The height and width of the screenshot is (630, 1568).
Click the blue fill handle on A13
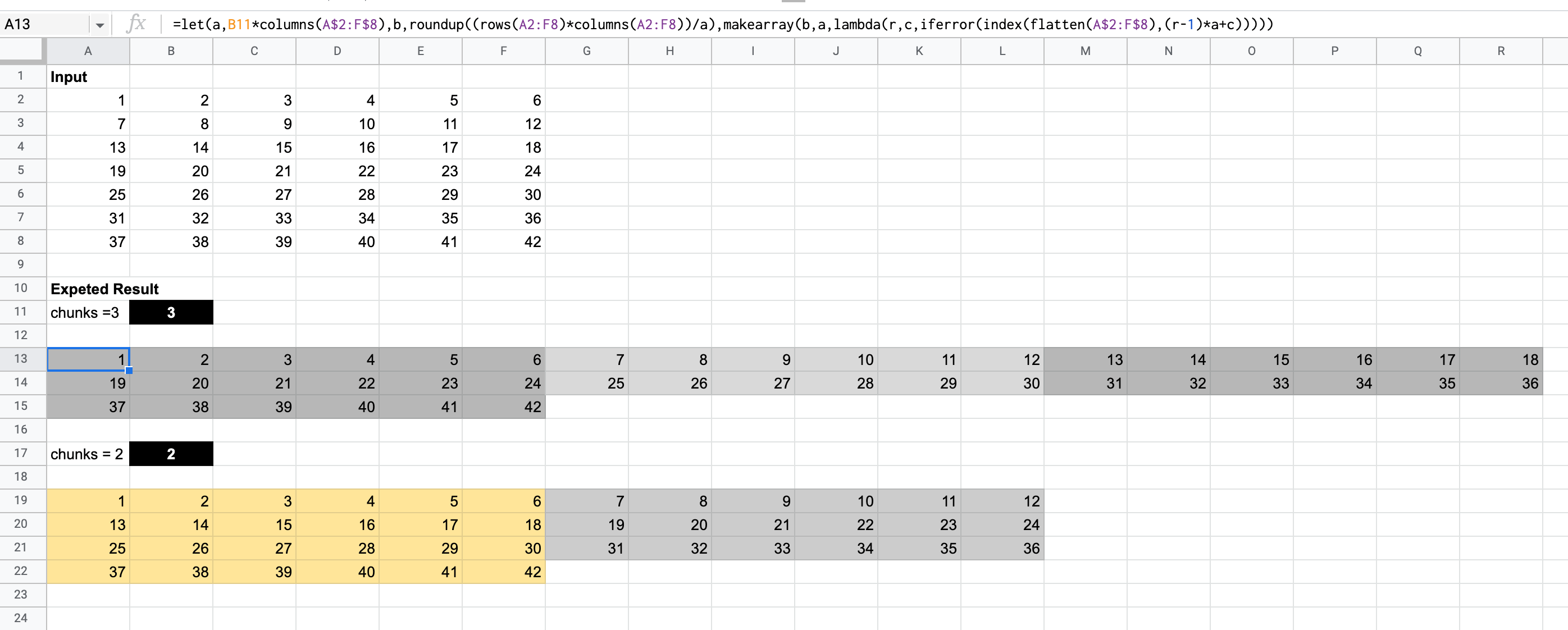pyautogui.click(x=129, y=370)
